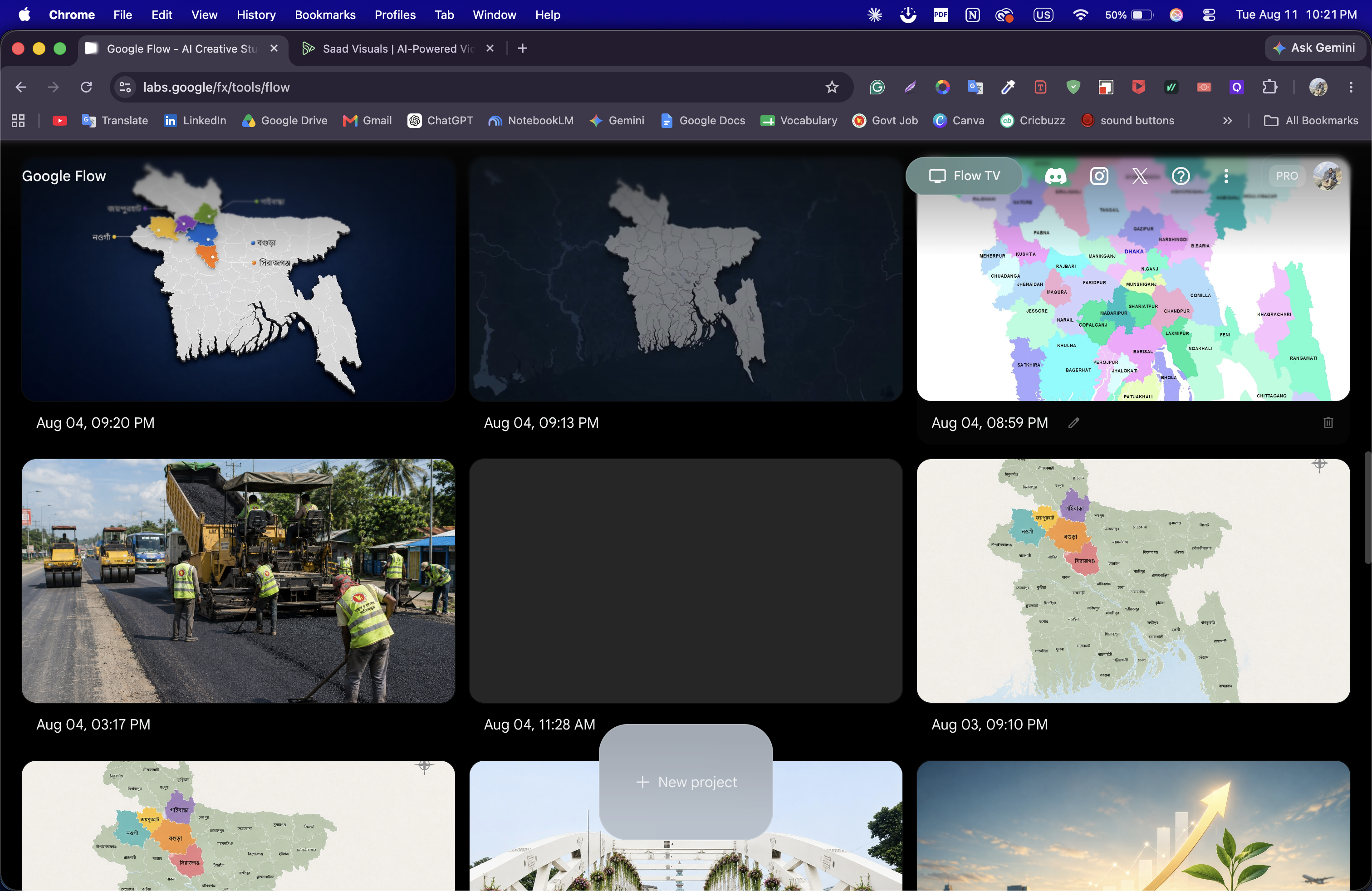Open the color picker eyedropper extension

coord(1008,87)
